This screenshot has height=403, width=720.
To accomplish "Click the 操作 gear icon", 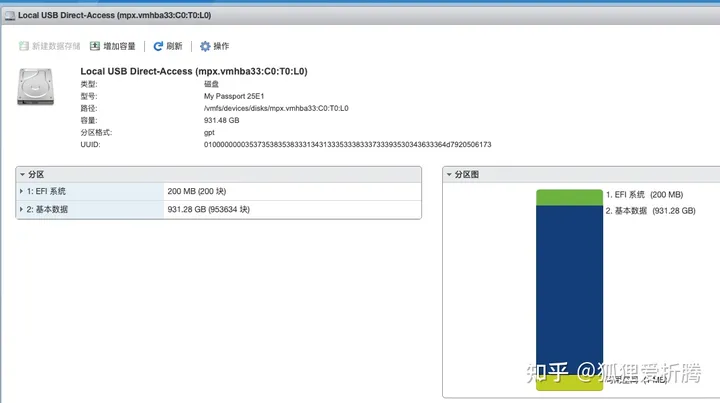I will 205,46.
